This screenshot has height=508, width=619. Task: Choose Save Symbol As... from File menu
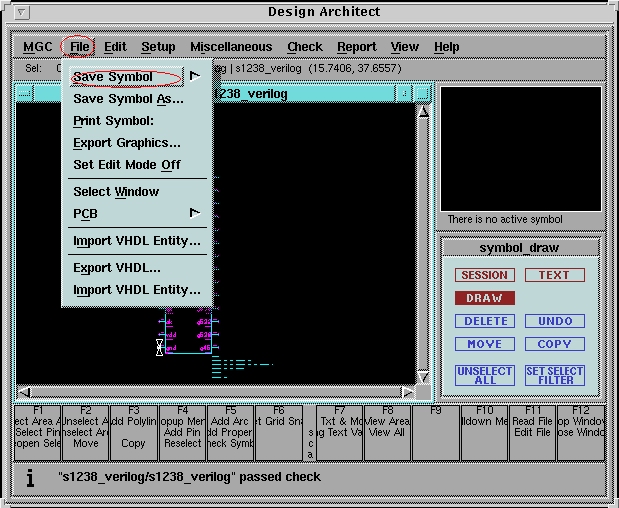click(x=128, y=99)
